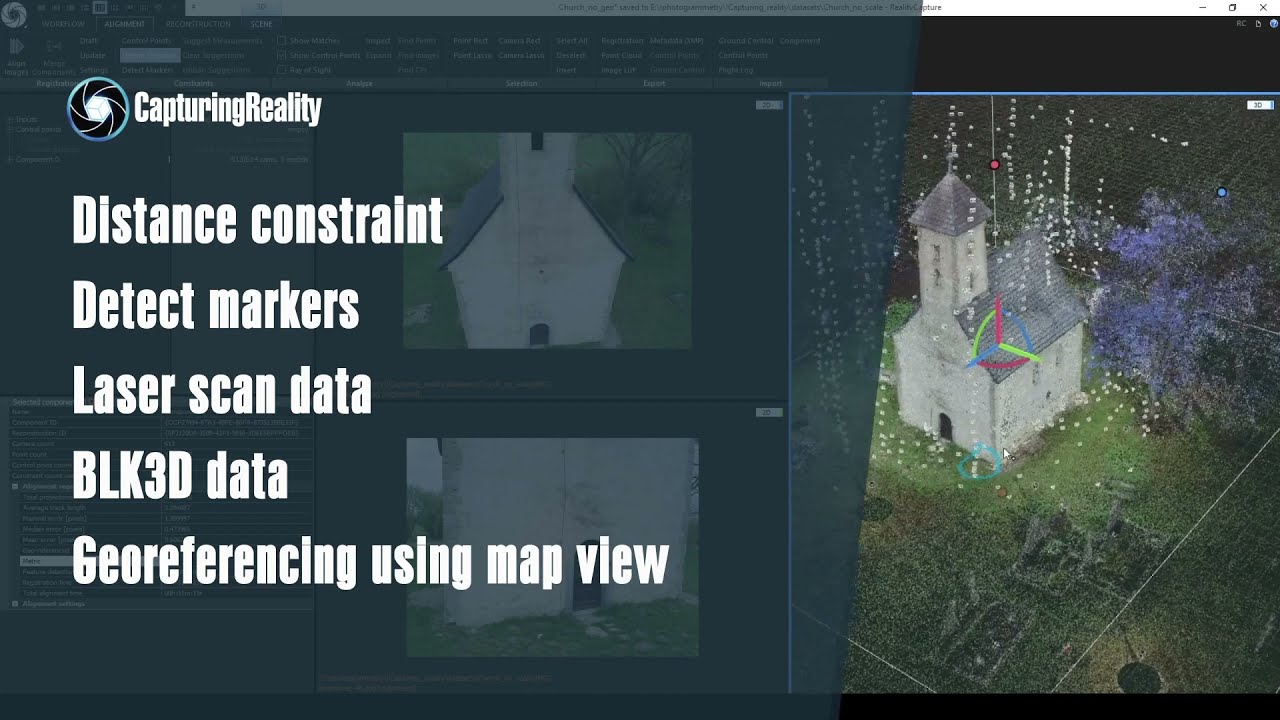The width and height of the screenshot is (1280, 720).
Task: Click the Point count property row
Action: click(160, 454)
